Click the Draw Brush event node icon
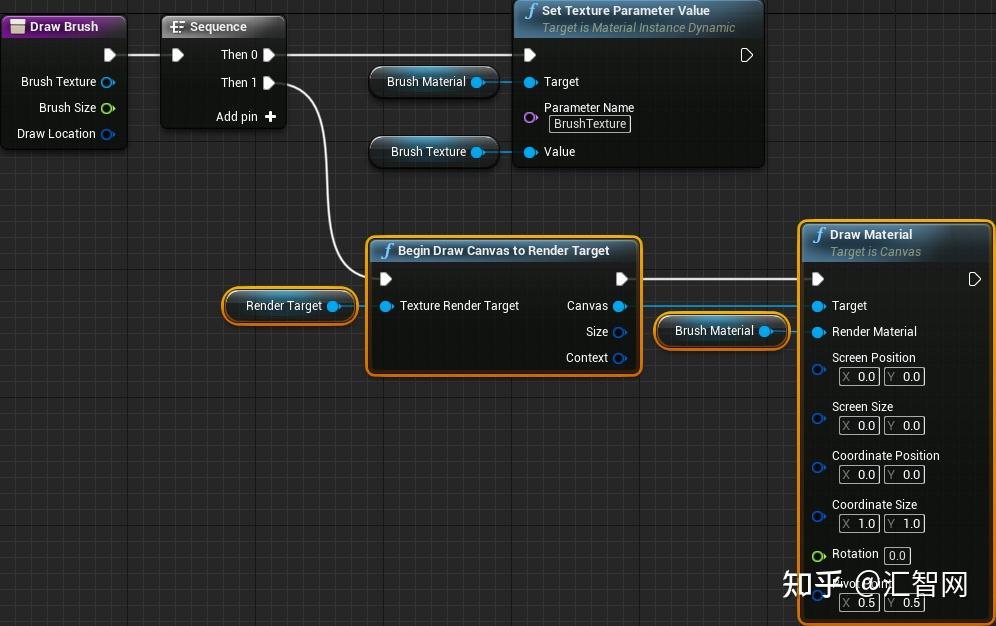 click(16, 26)
